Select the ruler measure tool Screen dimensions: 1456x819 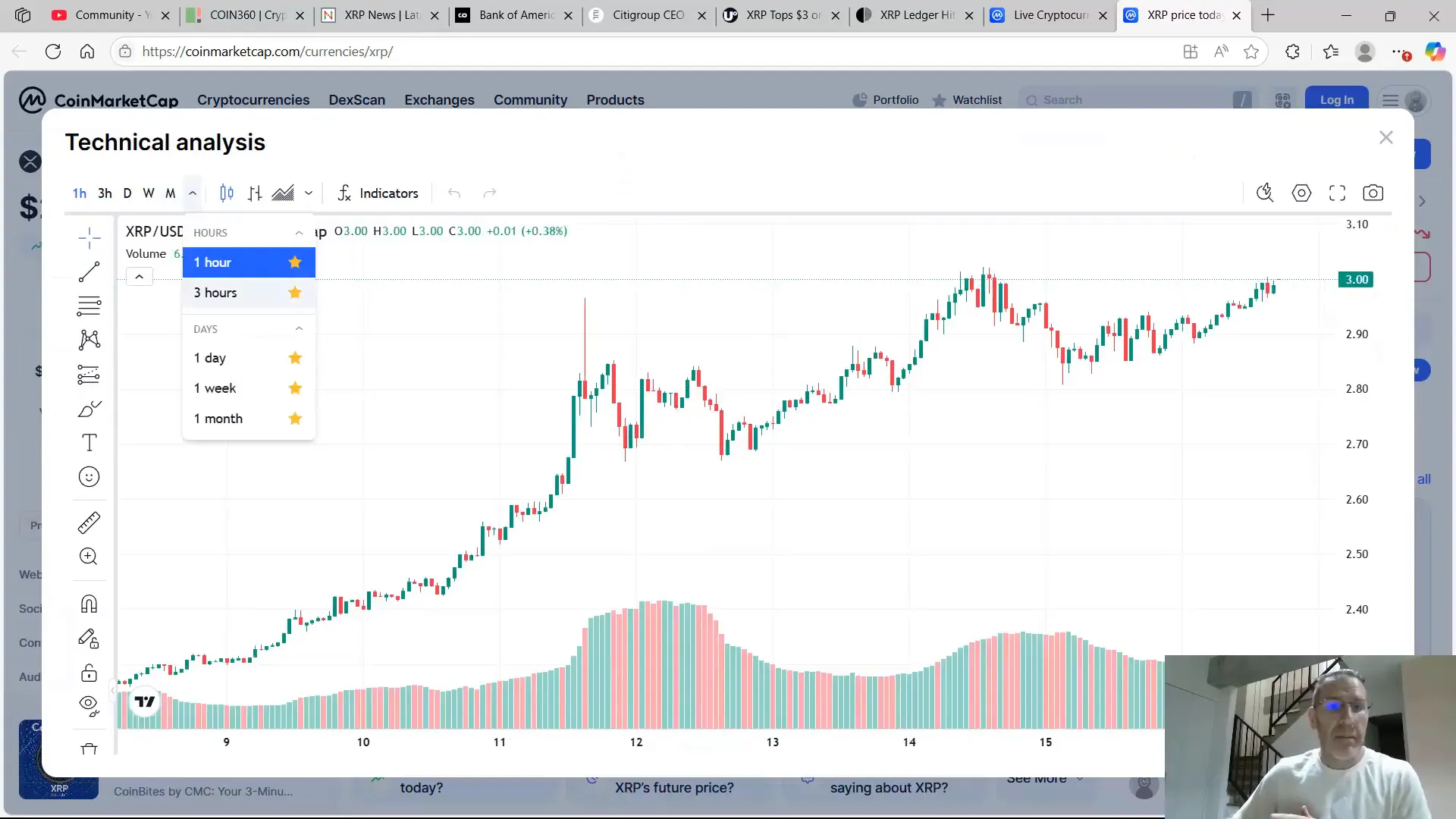tap(89, 522)
